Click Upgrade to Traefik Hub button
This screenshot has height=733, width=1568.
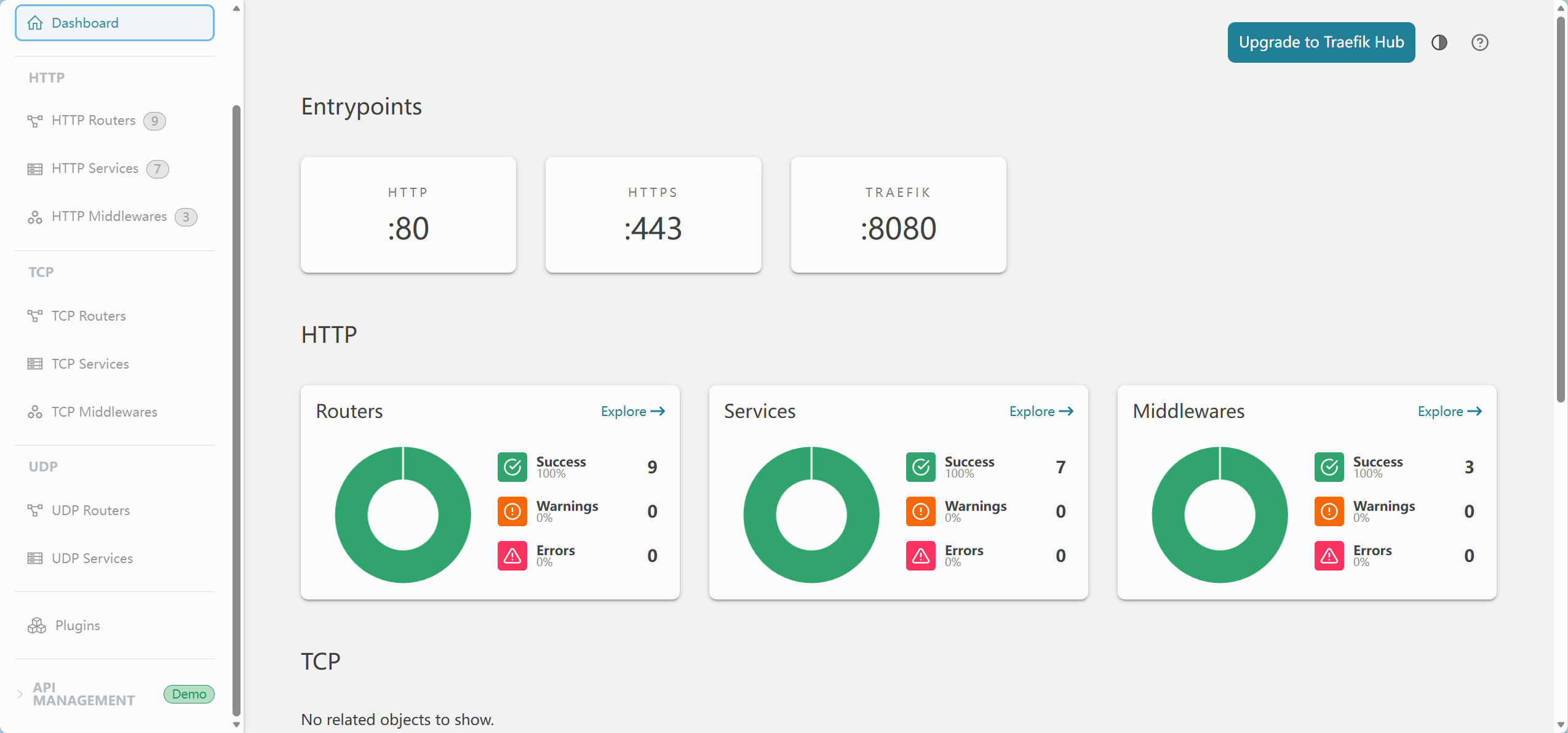1321,42
